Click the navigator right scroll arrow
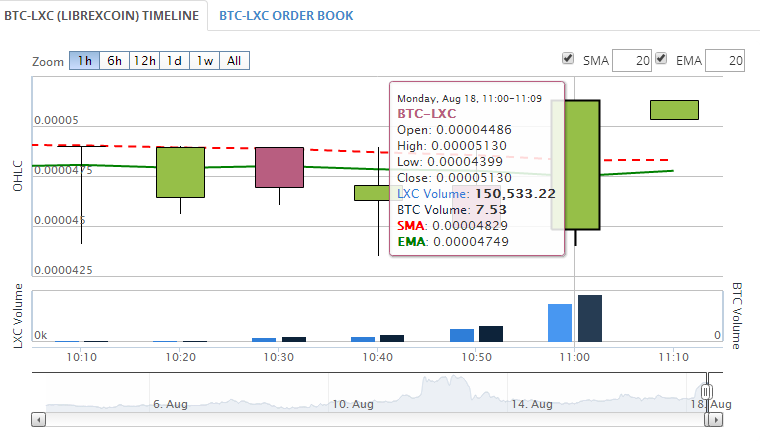Viewport: 764px width, 446px height. (715, 419)
